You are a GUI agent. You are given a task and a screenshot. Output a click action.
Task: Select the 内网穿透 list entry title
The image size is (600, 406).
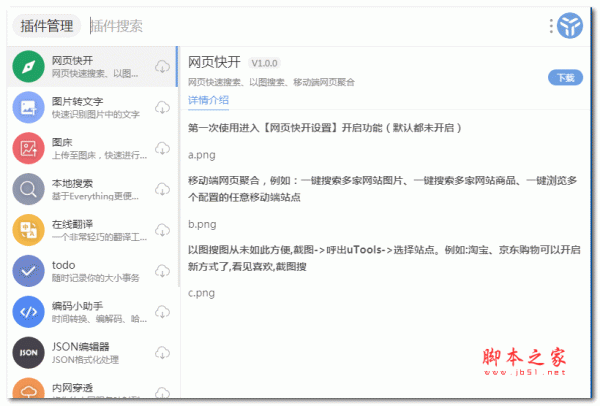(x=72, y=388)
